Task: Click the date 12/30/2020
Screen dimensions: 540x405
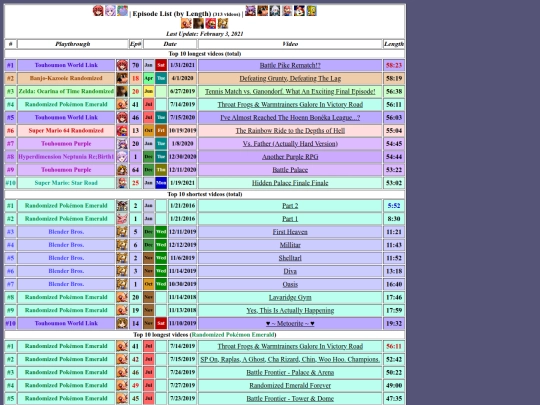Action: point(183,157)
